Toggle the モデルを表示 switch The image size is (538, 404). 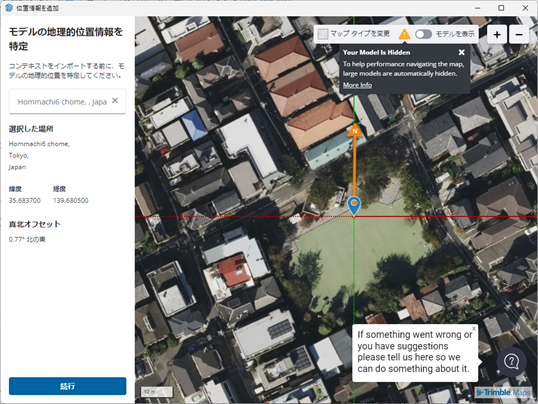pyautogui.click(x=423, y=34)
